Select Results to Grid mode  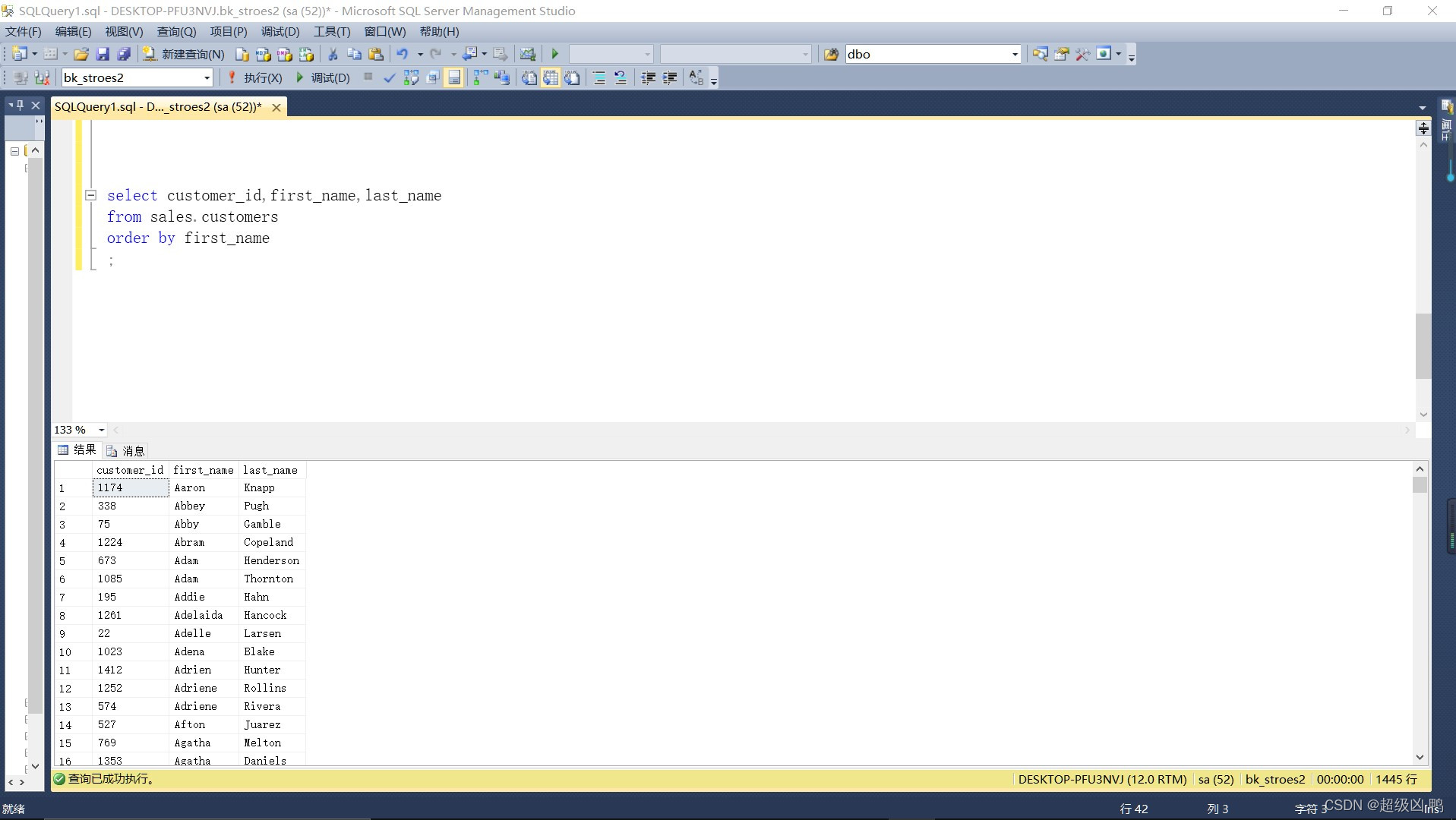coord(551,77)
